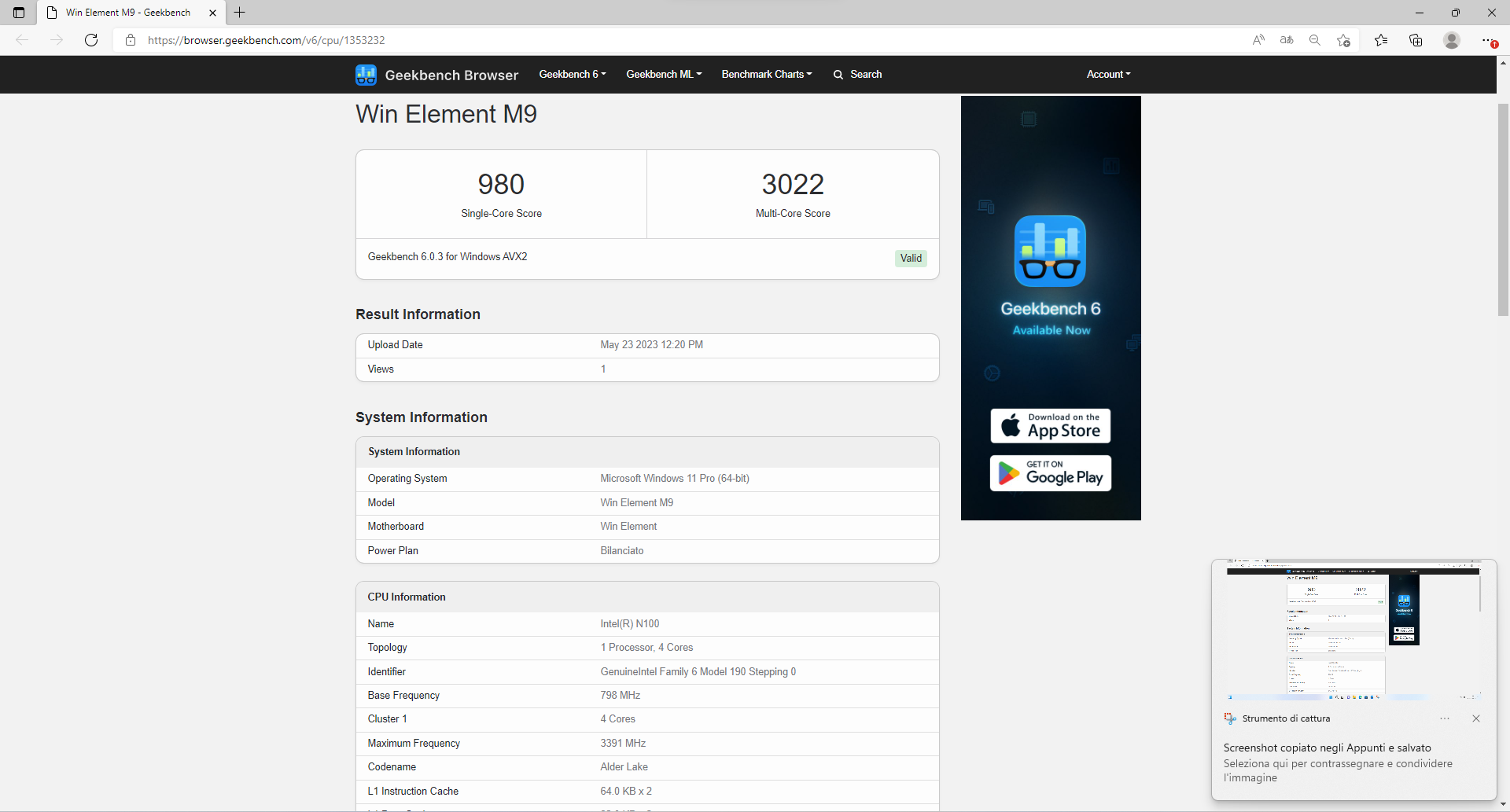Viewport: 1510px width, 812px height.
Task: Open the Account dropdown menu
Action: [1108, 75]
